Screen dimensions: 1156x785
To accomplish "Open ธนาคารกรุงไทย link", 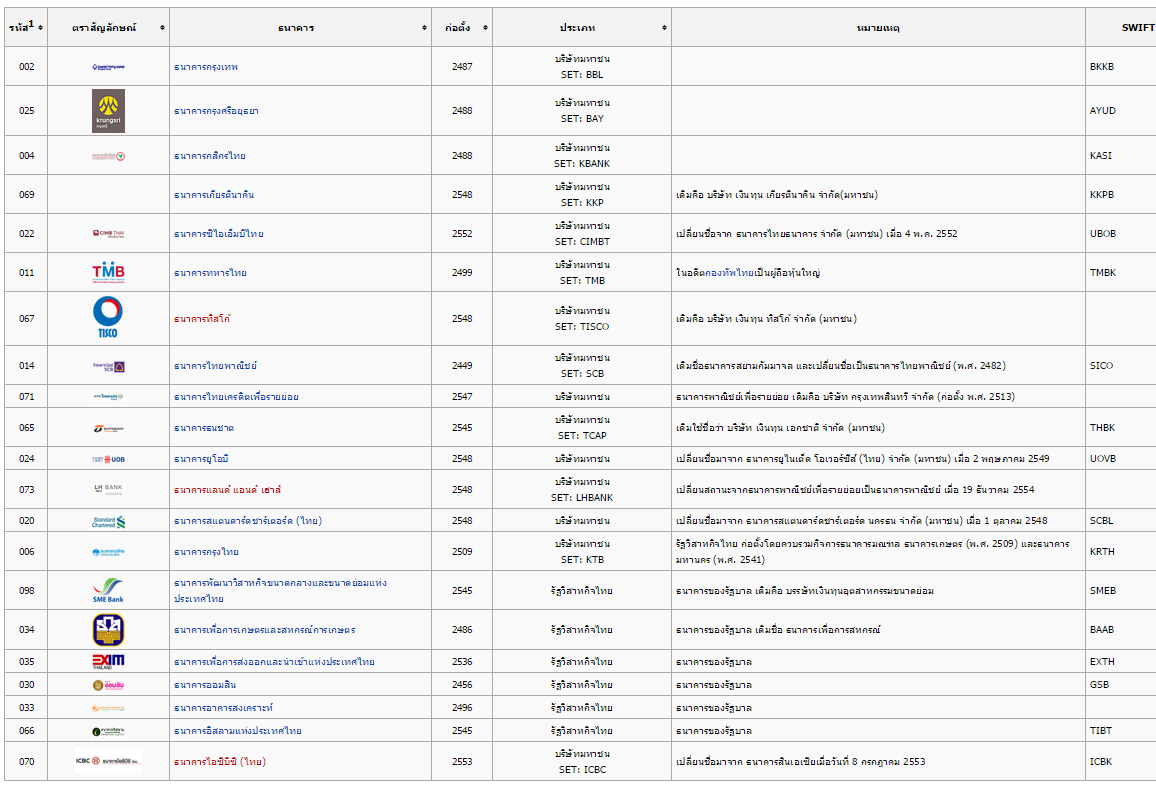I will tap(206, 552).
